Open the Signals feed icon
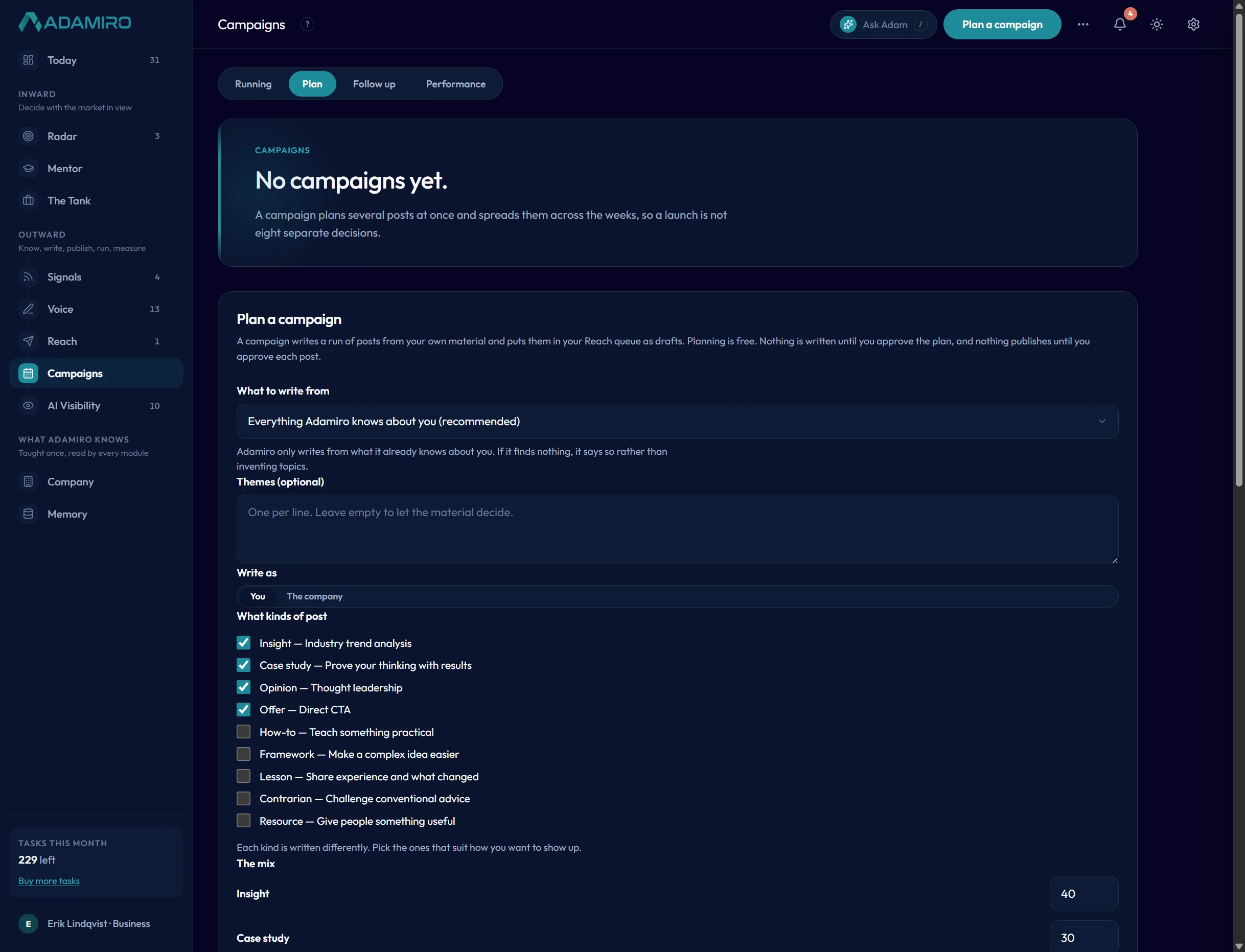1245x952 pixels. point(28,276)
